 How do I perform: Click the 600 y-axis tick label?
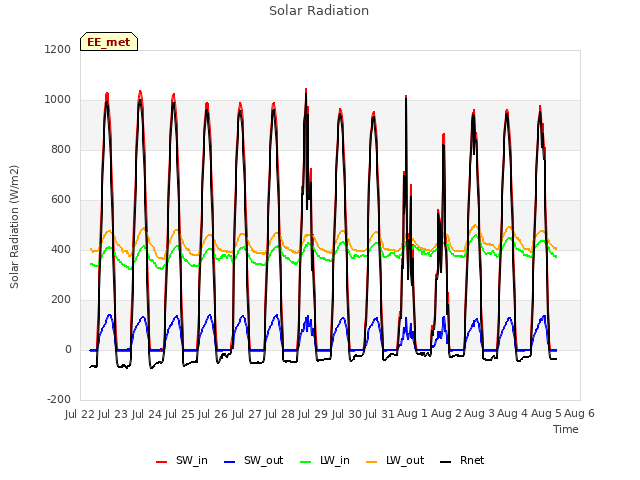tap(61, 200)
